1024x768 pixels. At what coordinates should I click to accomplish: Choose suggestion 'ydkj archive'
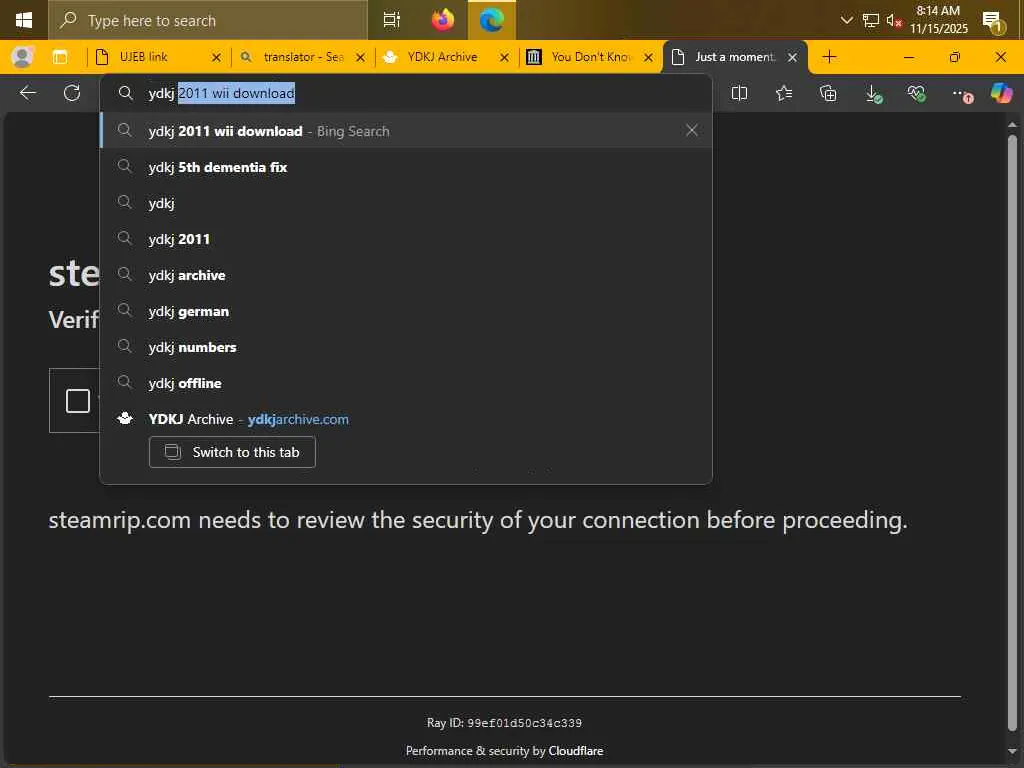[406, 275]
